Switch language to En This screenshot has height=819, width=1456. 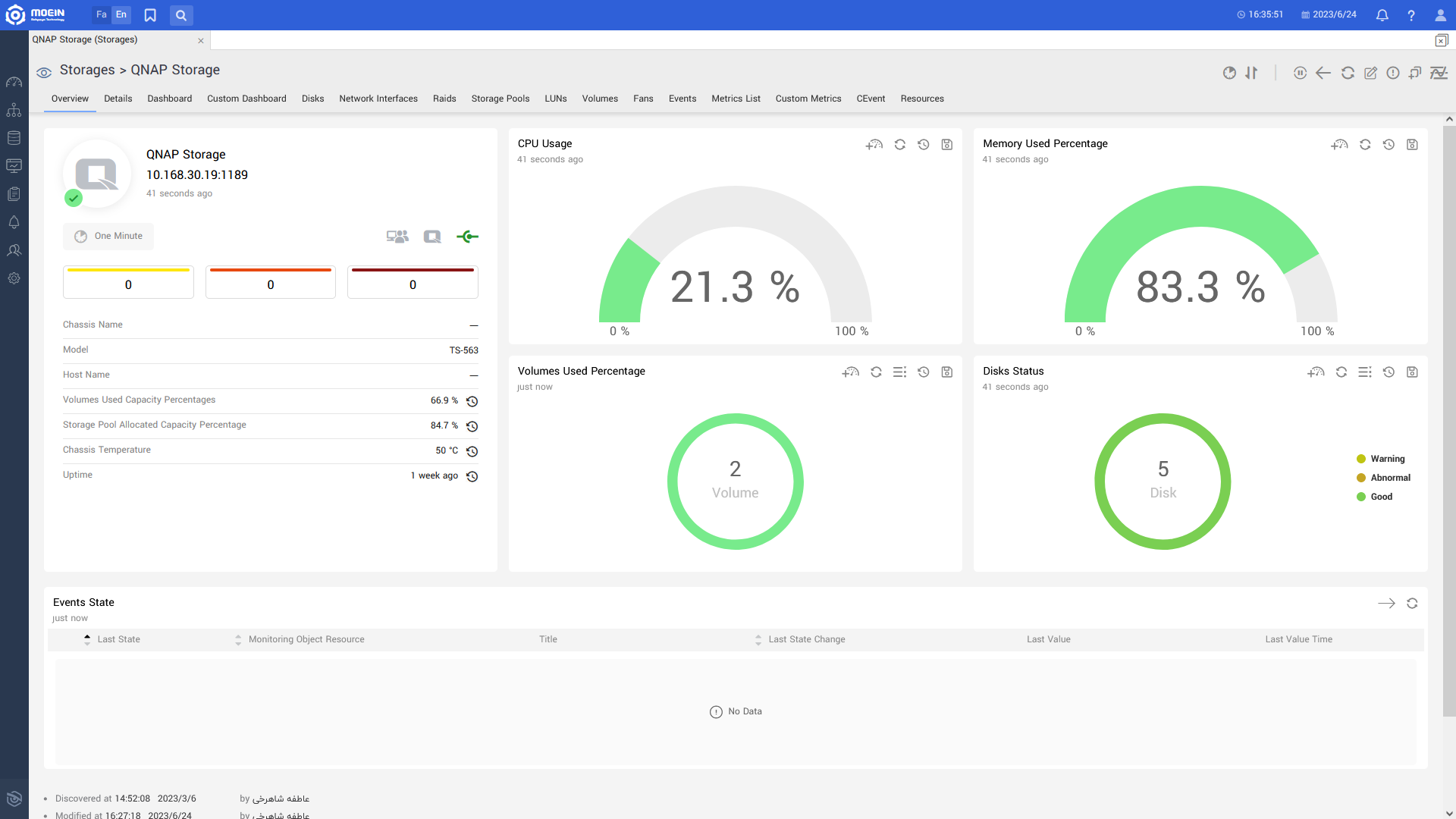point(121,15)
